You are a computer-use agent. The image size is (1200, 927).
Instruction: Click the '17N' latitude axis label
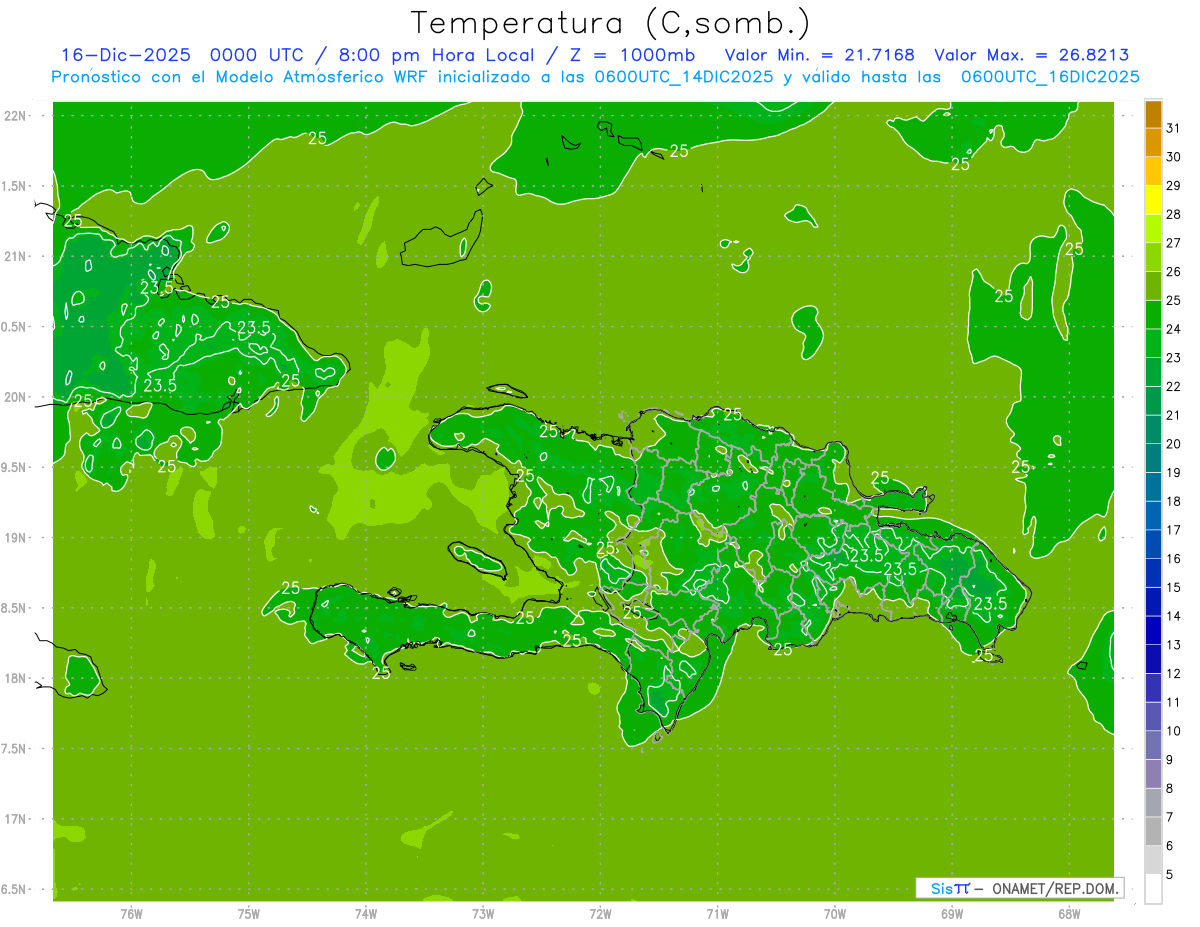15,819
